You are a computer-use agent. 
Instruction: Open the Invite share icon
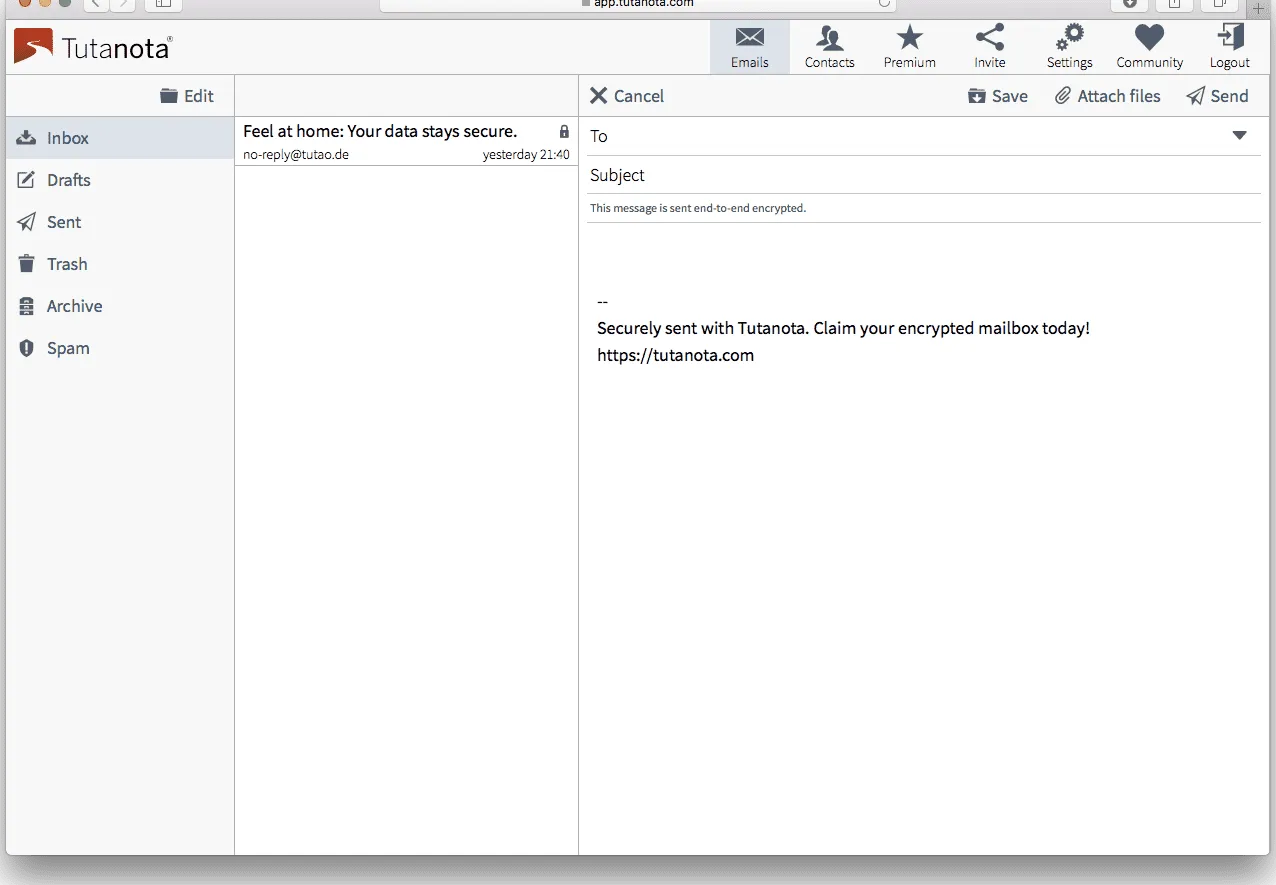tap(989, 40)
